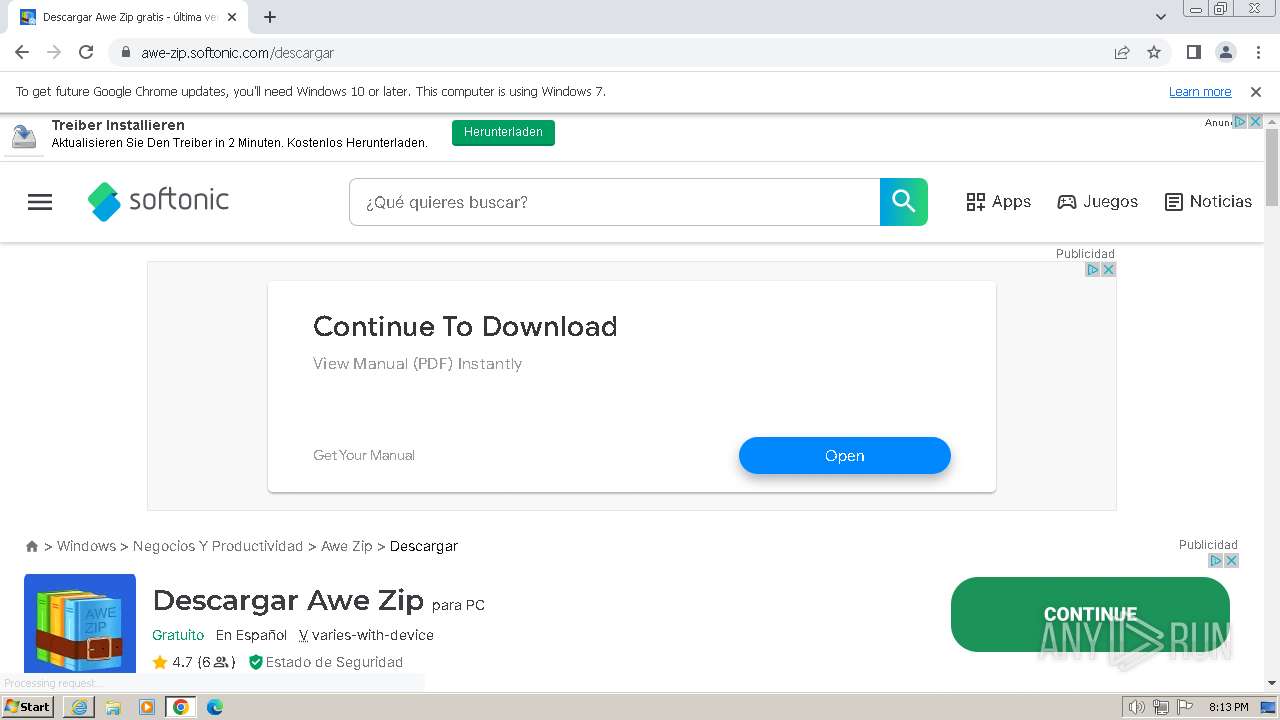Viewport: 1280px width, 720px height.
Task: Launch Internet Explorer from taskbar
Action: click(x=79, y=707)
